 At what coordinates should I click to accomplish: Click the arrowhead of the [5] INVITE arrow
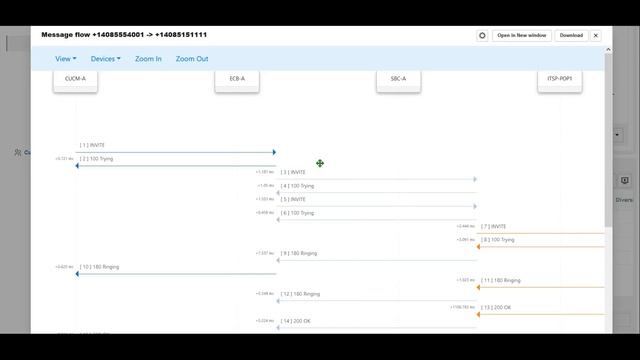(475, 206)
